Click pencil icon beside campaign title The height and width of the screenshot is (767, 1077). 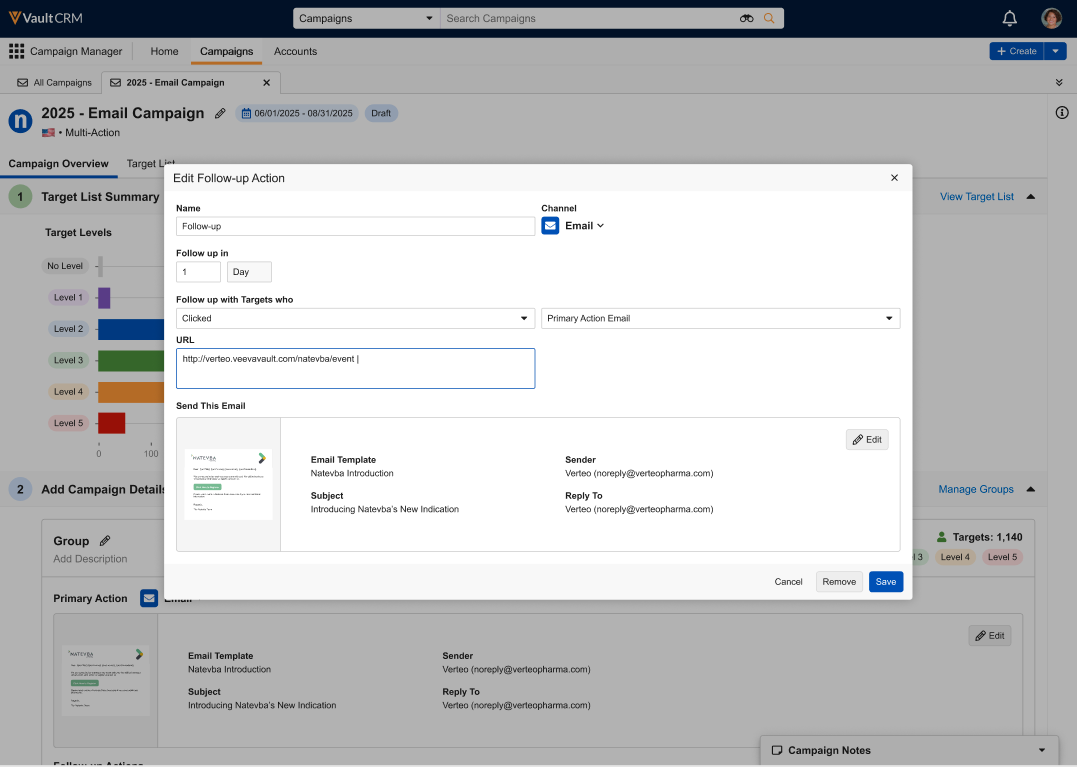click(220, 114)
